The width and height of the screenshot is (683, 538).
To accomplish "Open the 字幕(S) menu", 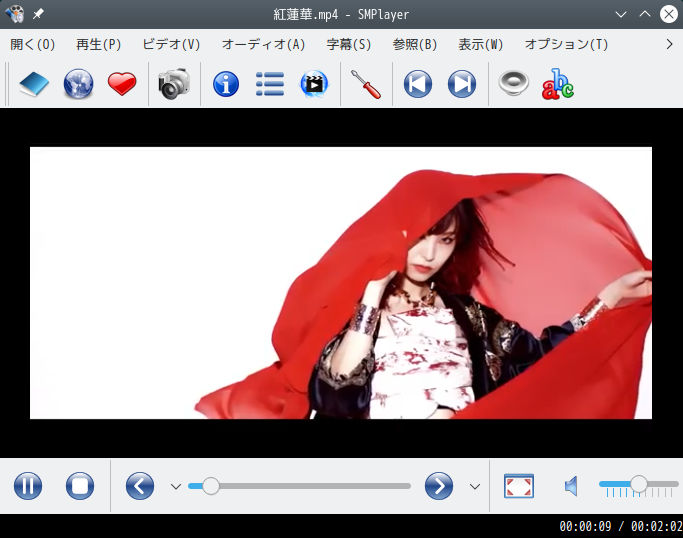I will (x=348, y=44).
